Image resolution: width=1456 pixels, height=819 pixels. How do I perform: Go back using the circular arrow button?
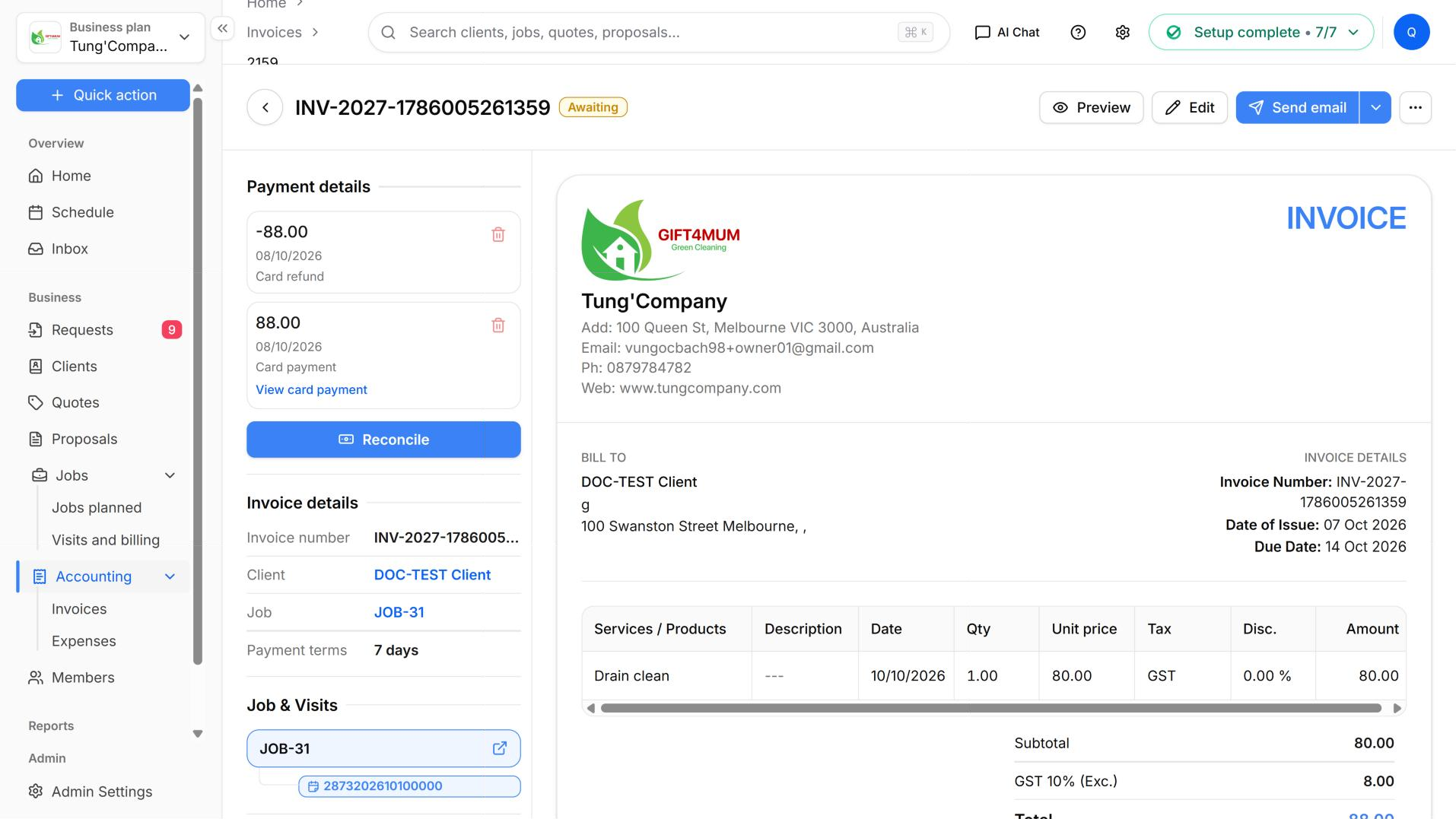coord(265,107)
